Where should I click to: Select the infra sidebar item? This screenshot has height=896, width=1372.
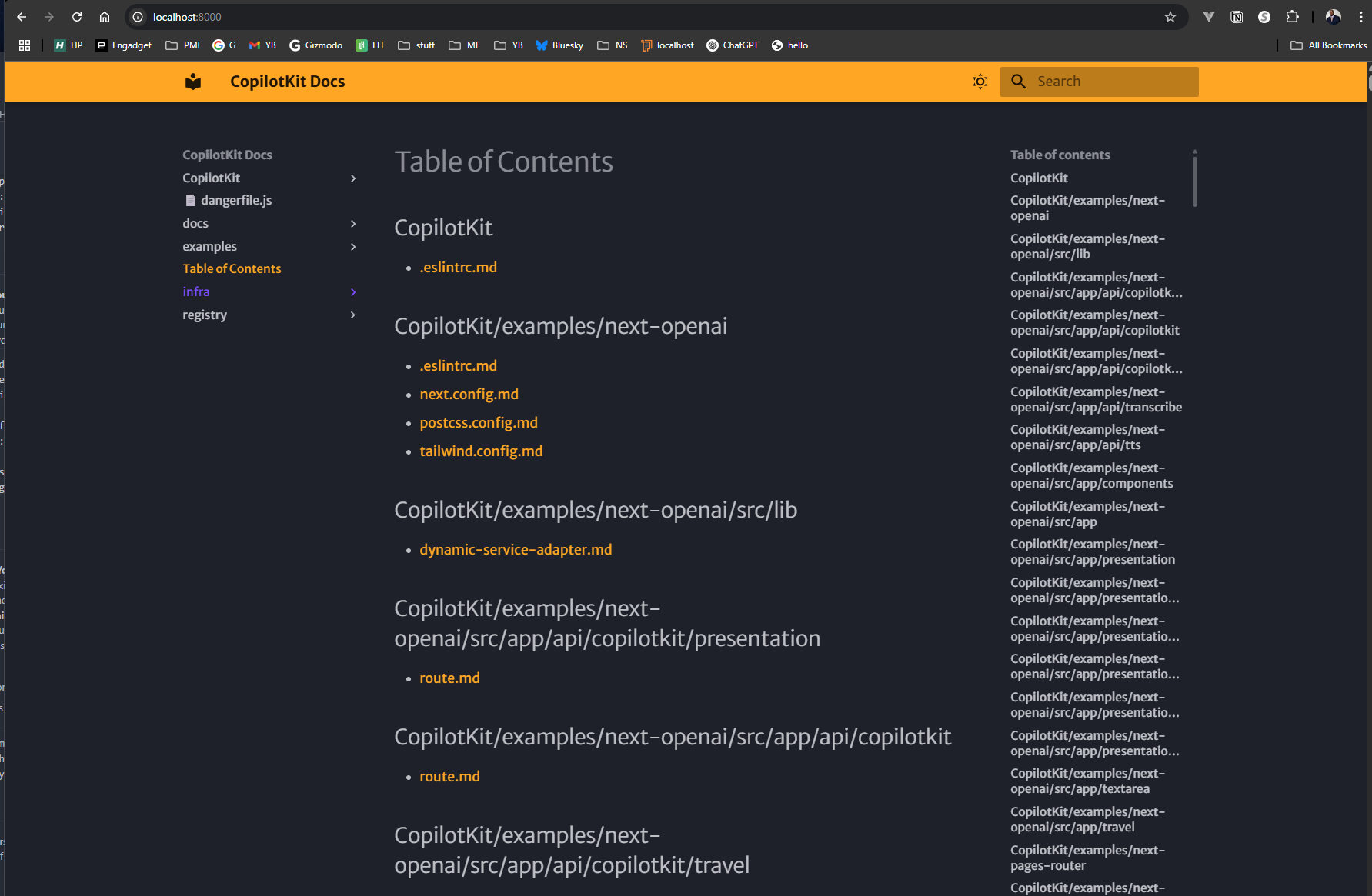pos(196,291)
